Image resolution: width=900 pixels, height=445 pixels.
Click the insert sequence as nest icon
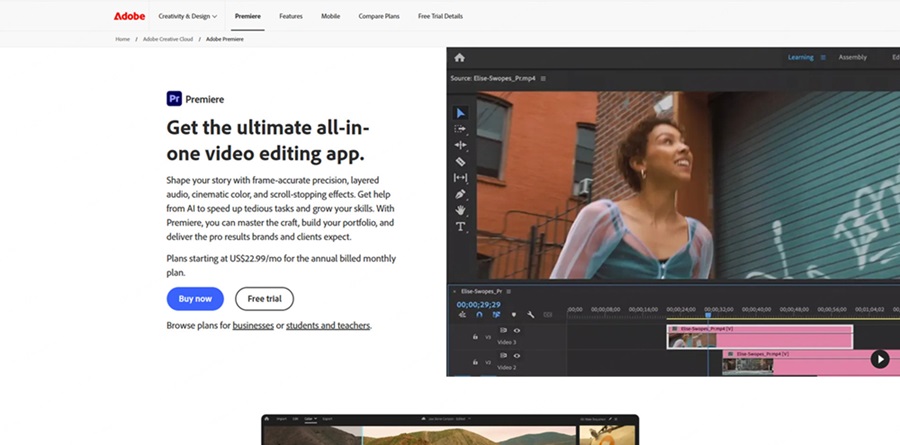point(463,315)
